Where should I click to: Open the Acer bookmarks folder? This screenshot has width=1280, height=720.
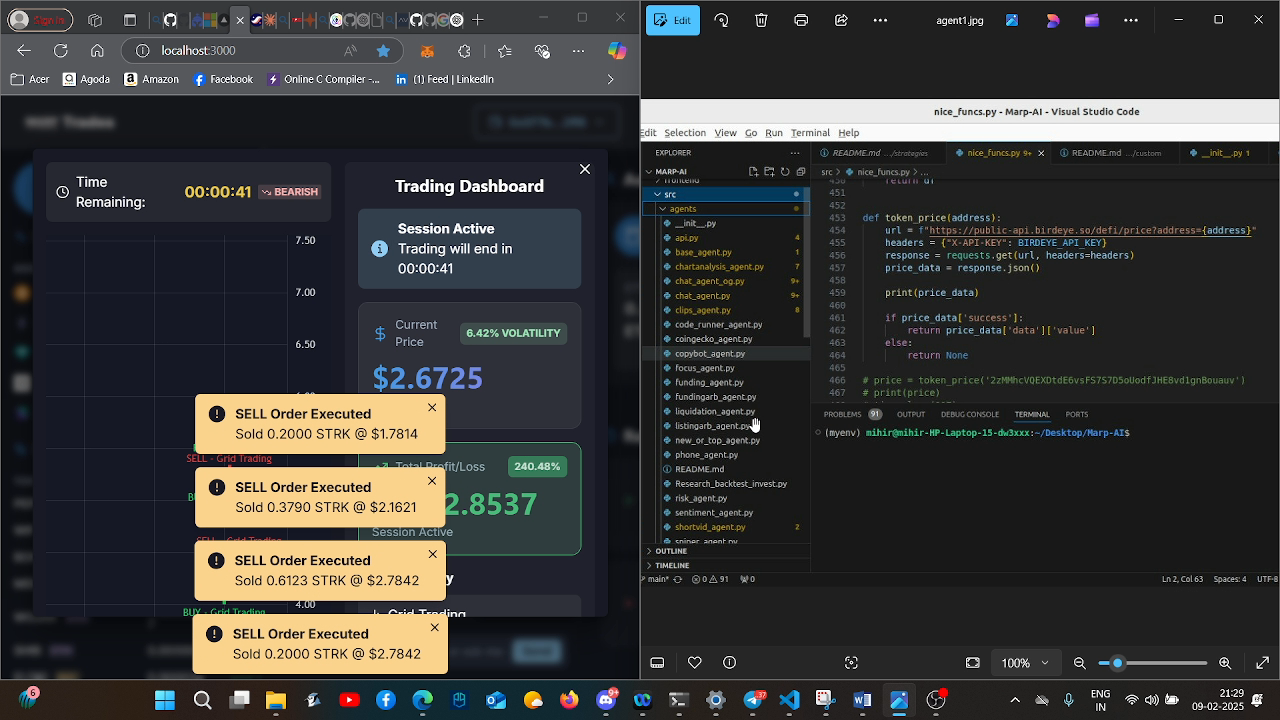[30, 79]
